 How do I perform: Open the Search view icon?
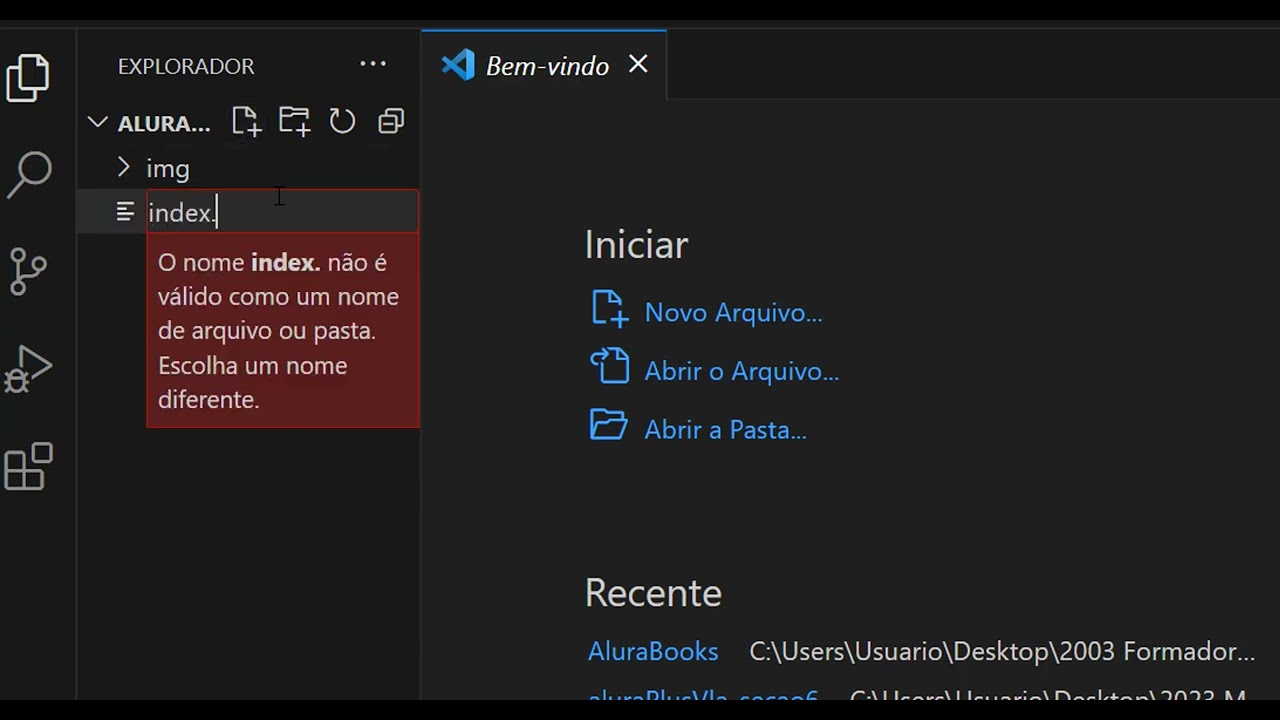click(28, 175)
